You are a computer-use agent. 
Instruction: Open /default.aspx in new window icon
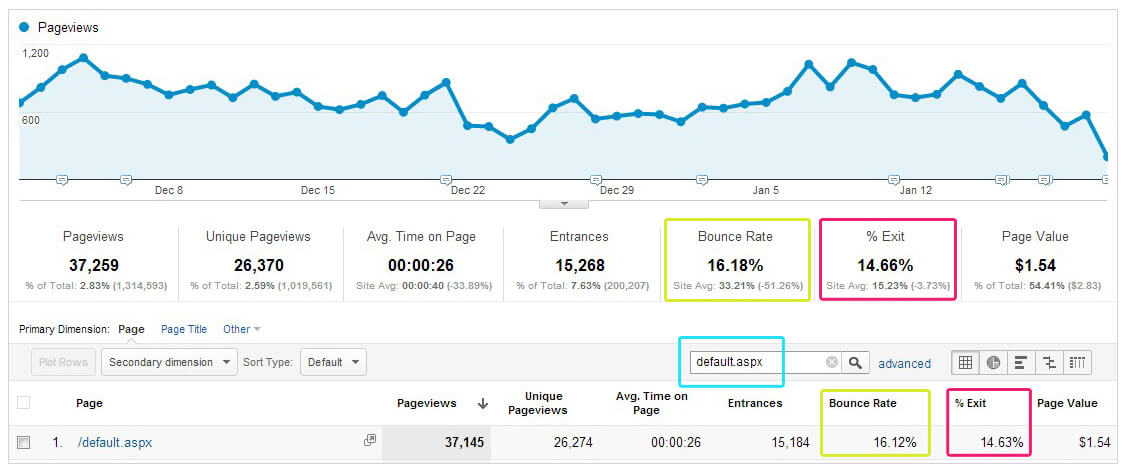pos(369,440)
